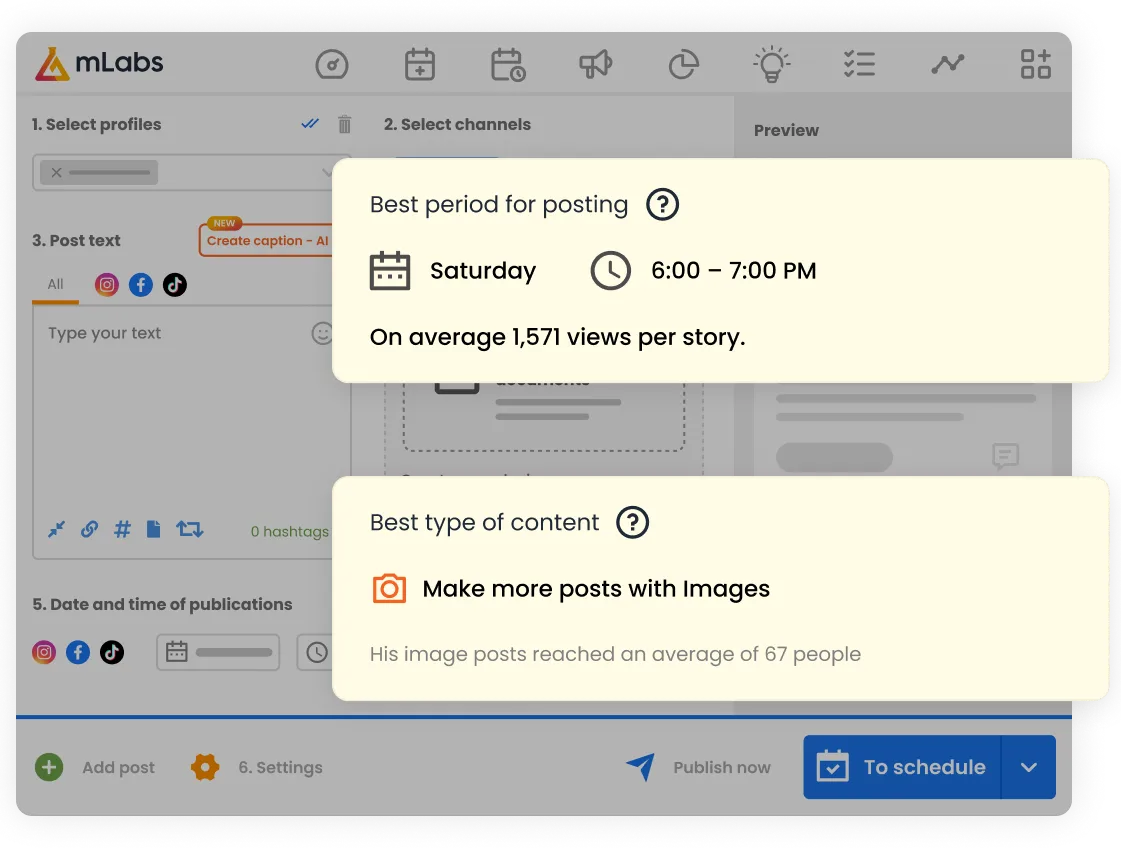Expand the To schedule dropdown arrow
The width and height of the screenshot is (1121, 848).
point(1028,767)
